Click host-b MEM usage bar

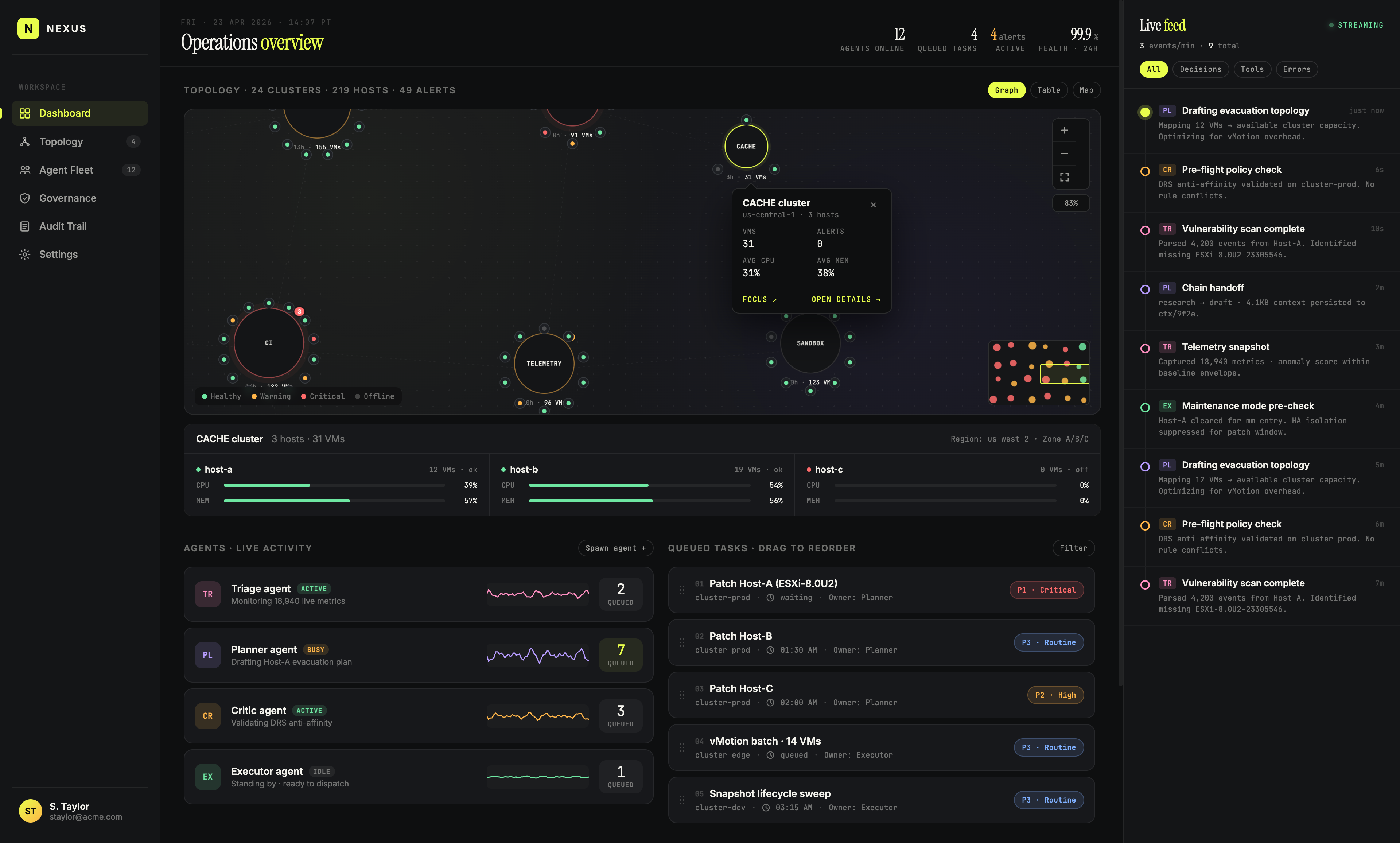point(639,501)
